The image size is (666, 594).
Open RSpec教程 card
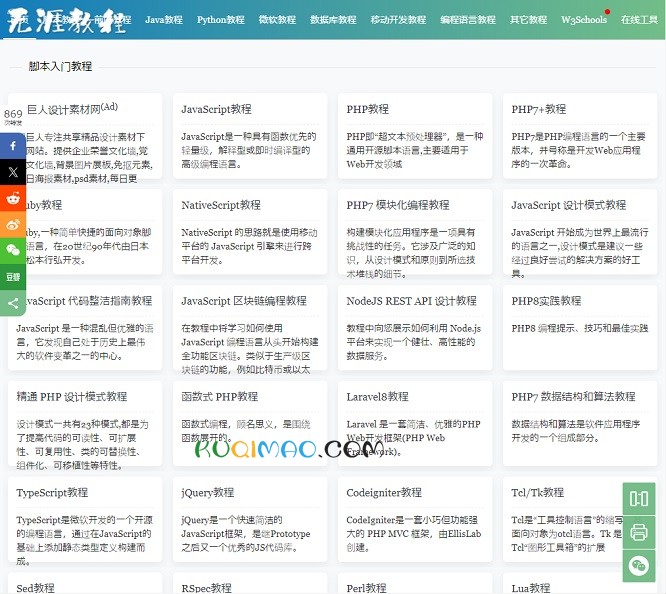[x=250, y=583]
